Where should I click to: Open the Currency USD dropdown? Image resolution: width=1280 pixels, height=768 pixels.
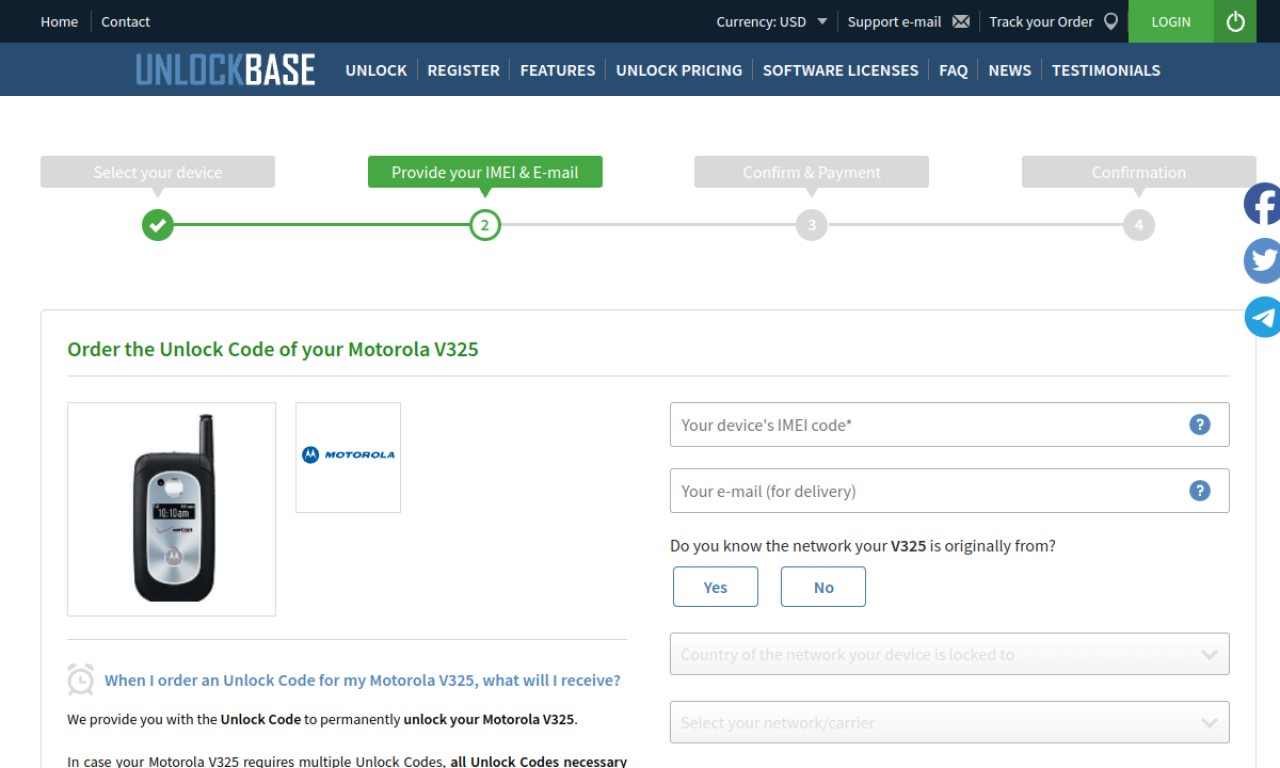pyautogui.click(x=772, y=21)
